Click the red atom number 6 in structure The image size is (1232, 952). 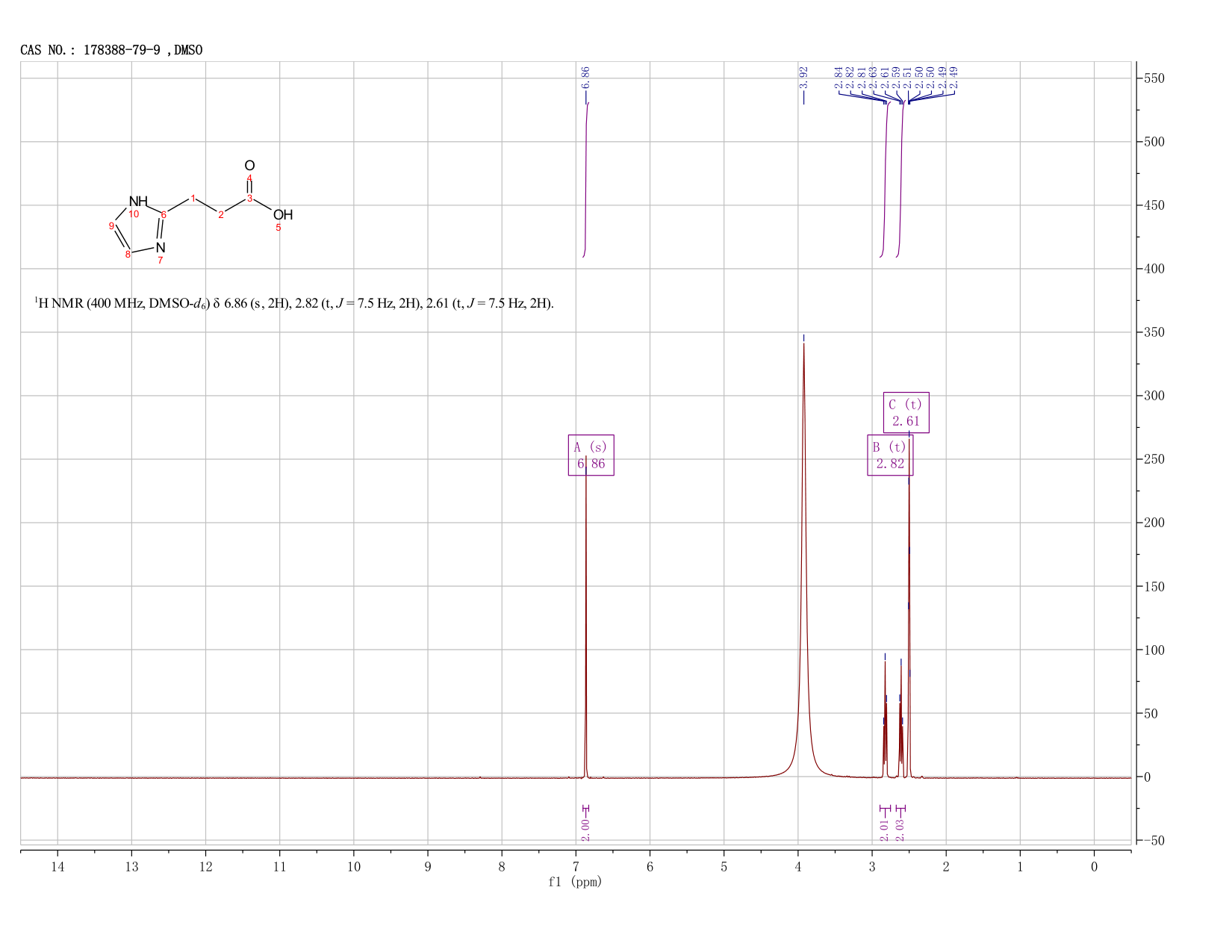click(x=164, y=214)
